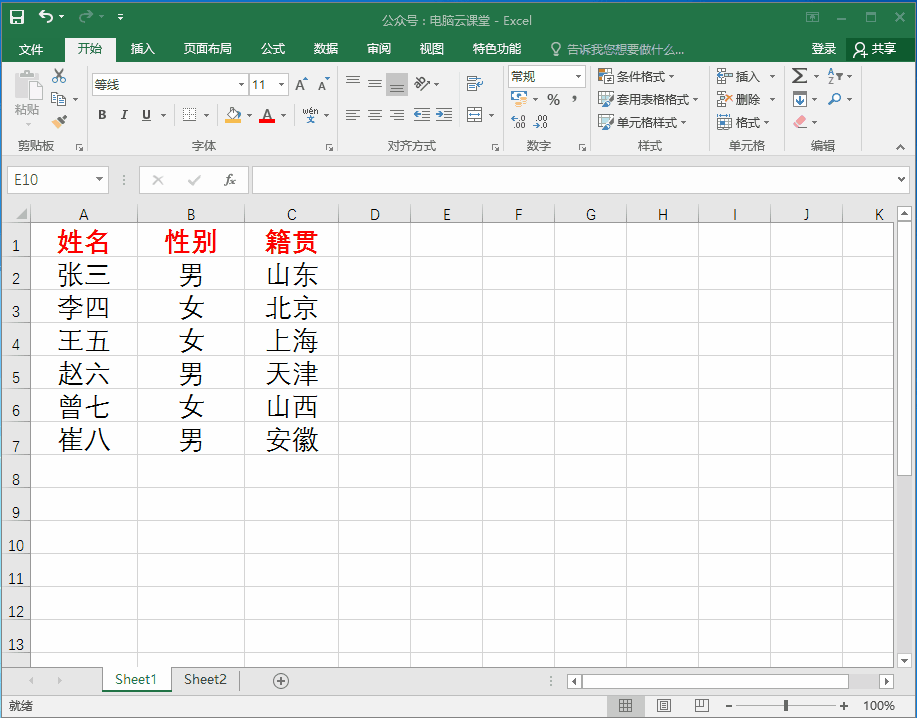Expand the formula bar chevron

point(901,180)
